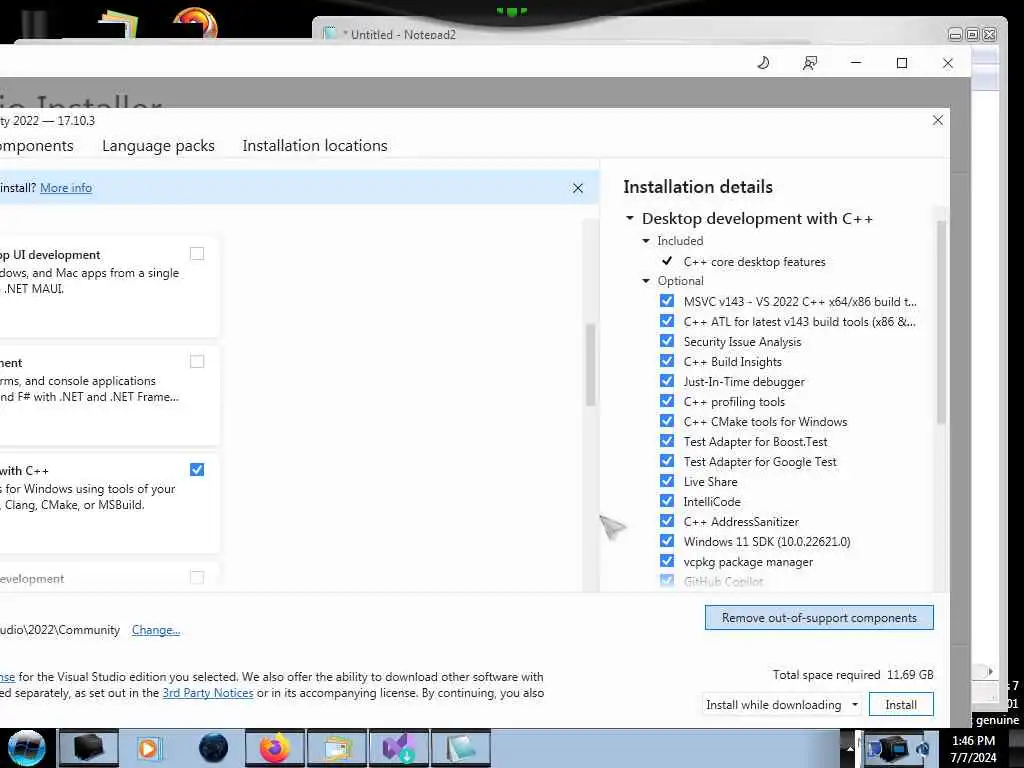Close the Notepad2 window
The width and height of the screenshot is (1024, 768).
click(990, 34)
